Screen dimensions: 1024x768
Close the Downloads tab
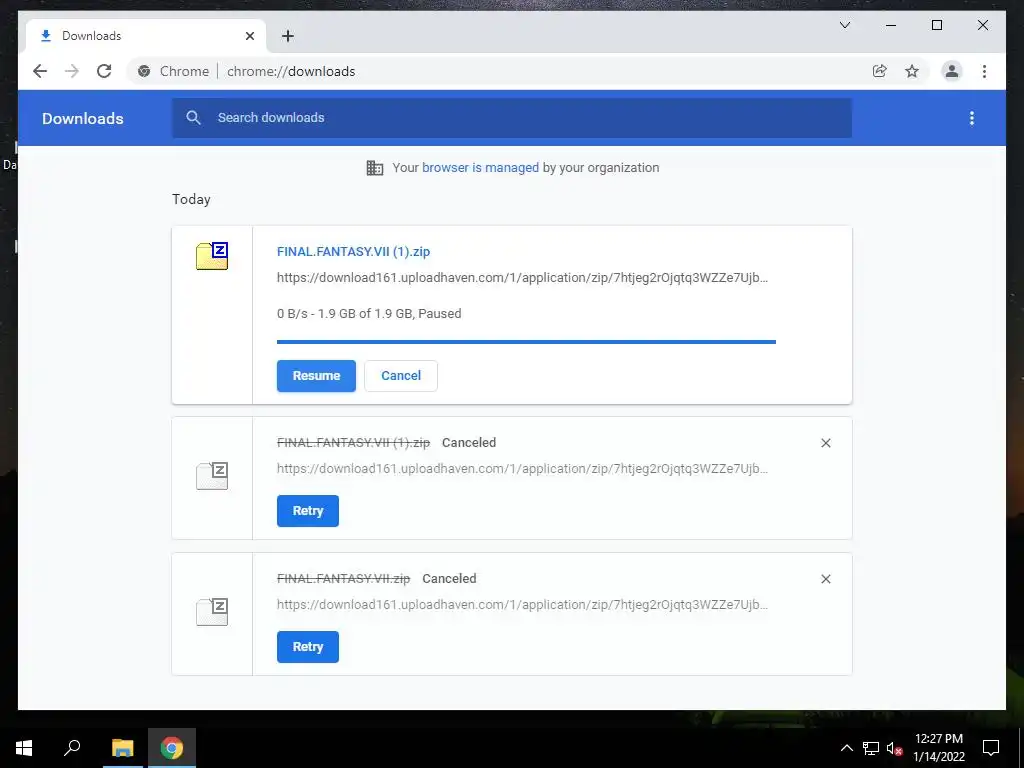pos(249,36)
